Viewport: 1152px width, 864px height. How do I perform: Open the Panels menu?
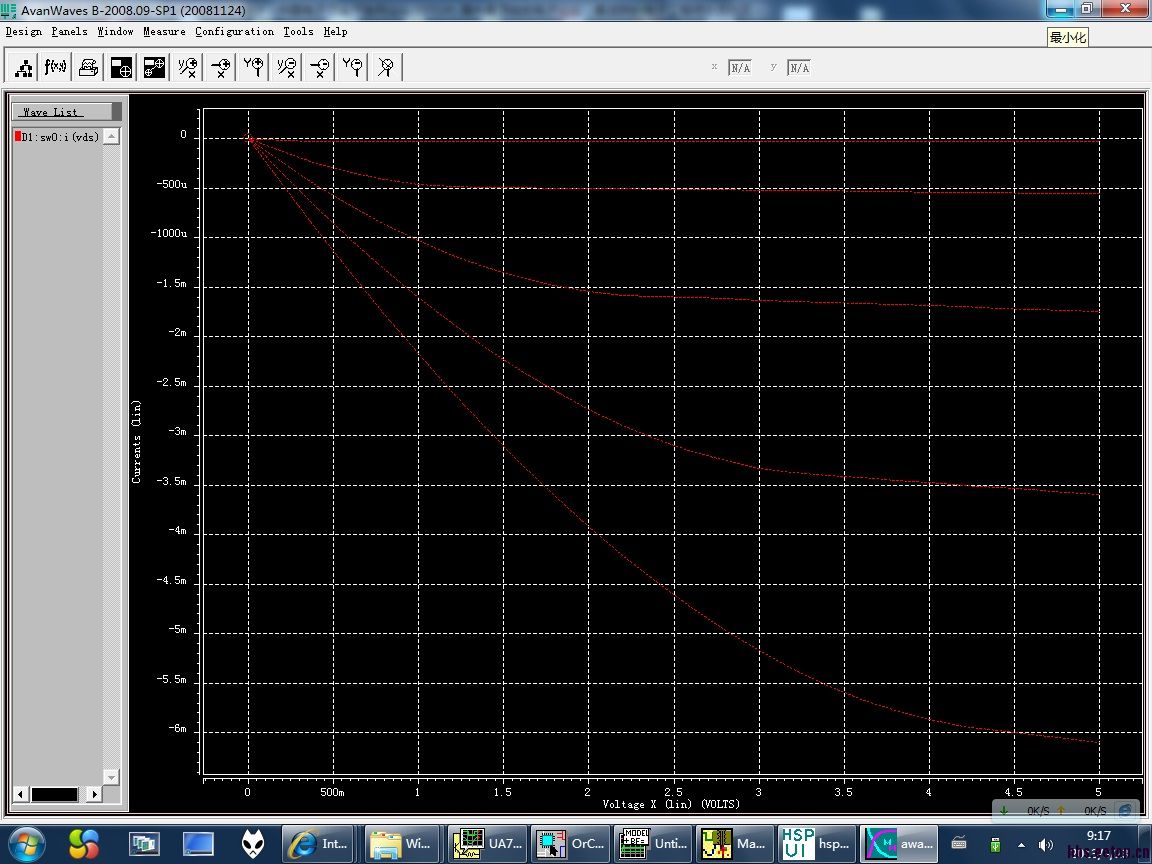(x=69, y=32)
